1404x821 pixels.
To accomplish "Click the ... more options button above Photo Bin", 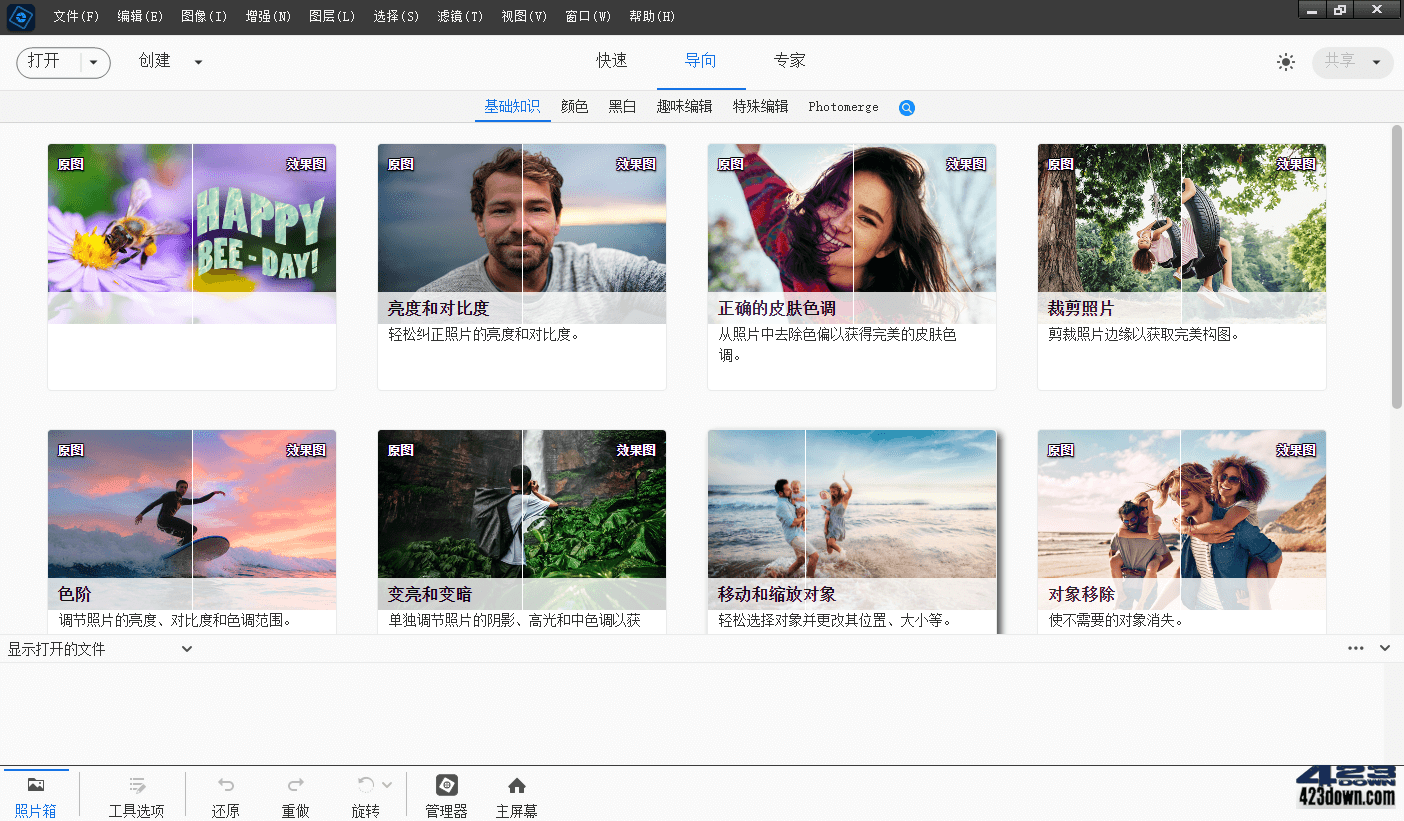I will pos(1355,648).
